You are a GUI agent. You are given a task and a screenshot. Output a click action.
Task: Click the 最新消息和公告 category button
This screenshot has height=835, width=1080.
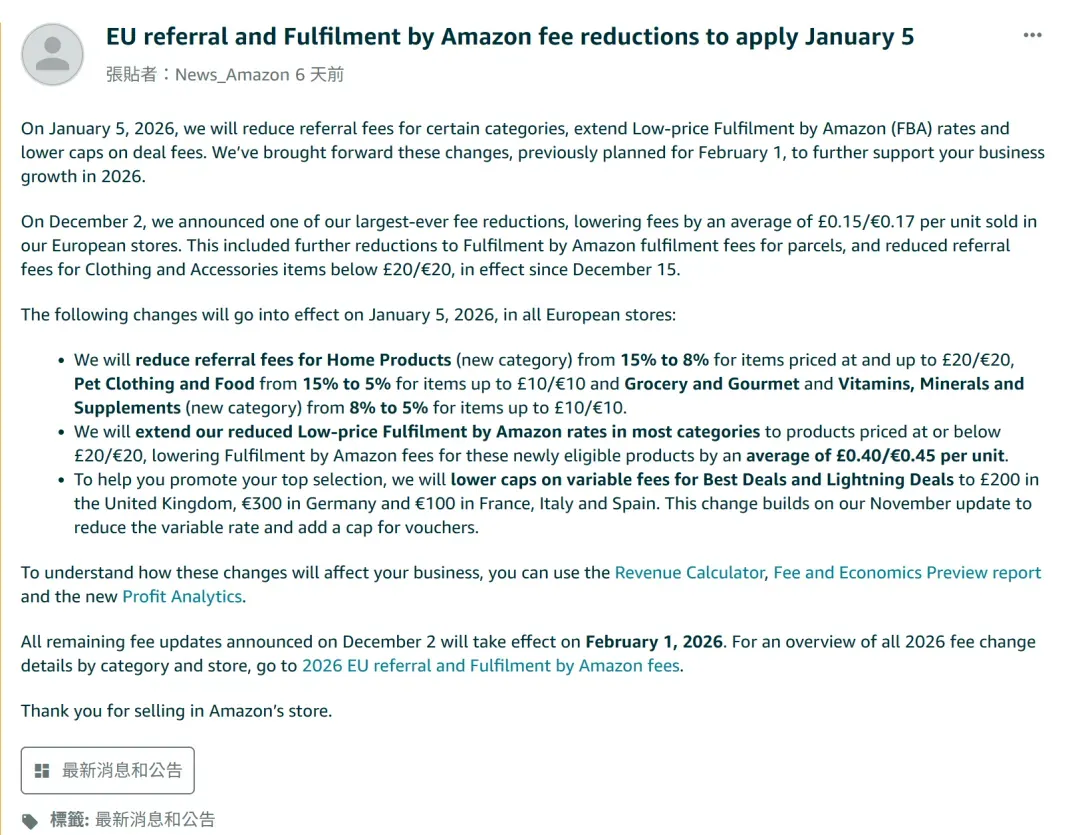107,770
